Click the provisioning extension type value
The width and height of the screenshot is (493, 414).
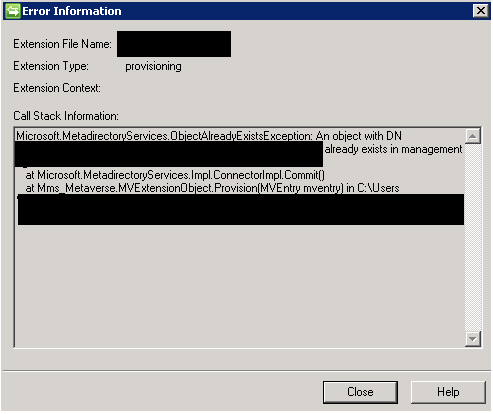153,66
